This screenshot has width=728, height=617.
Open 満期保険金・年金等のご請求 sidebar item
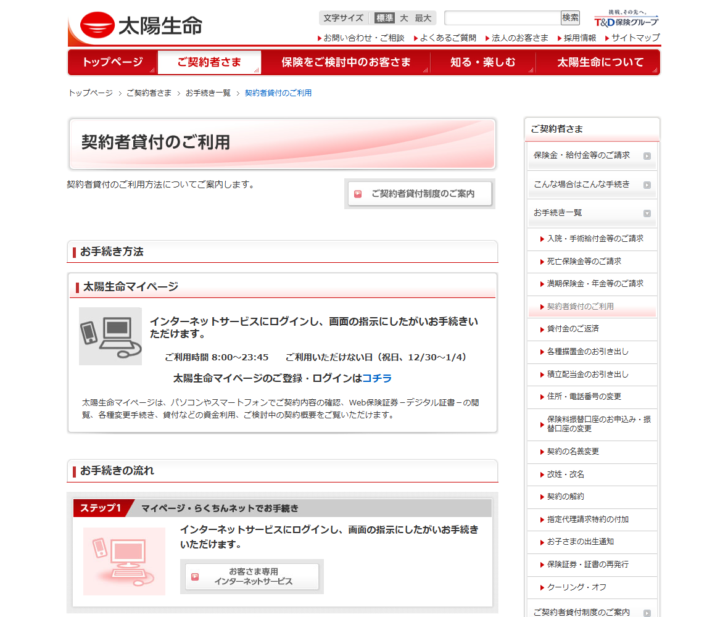592,284
